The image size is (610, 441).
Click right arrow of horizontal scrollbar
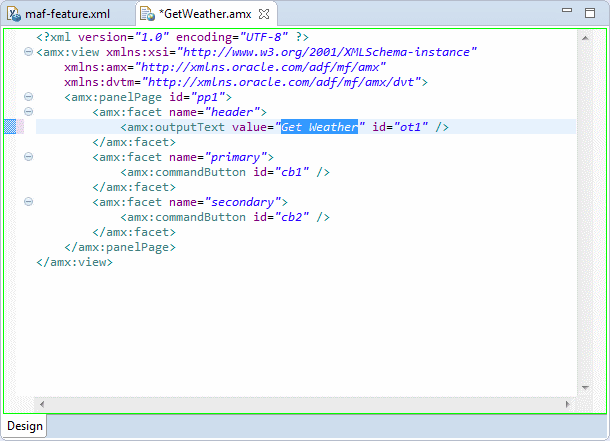(568, 404)
